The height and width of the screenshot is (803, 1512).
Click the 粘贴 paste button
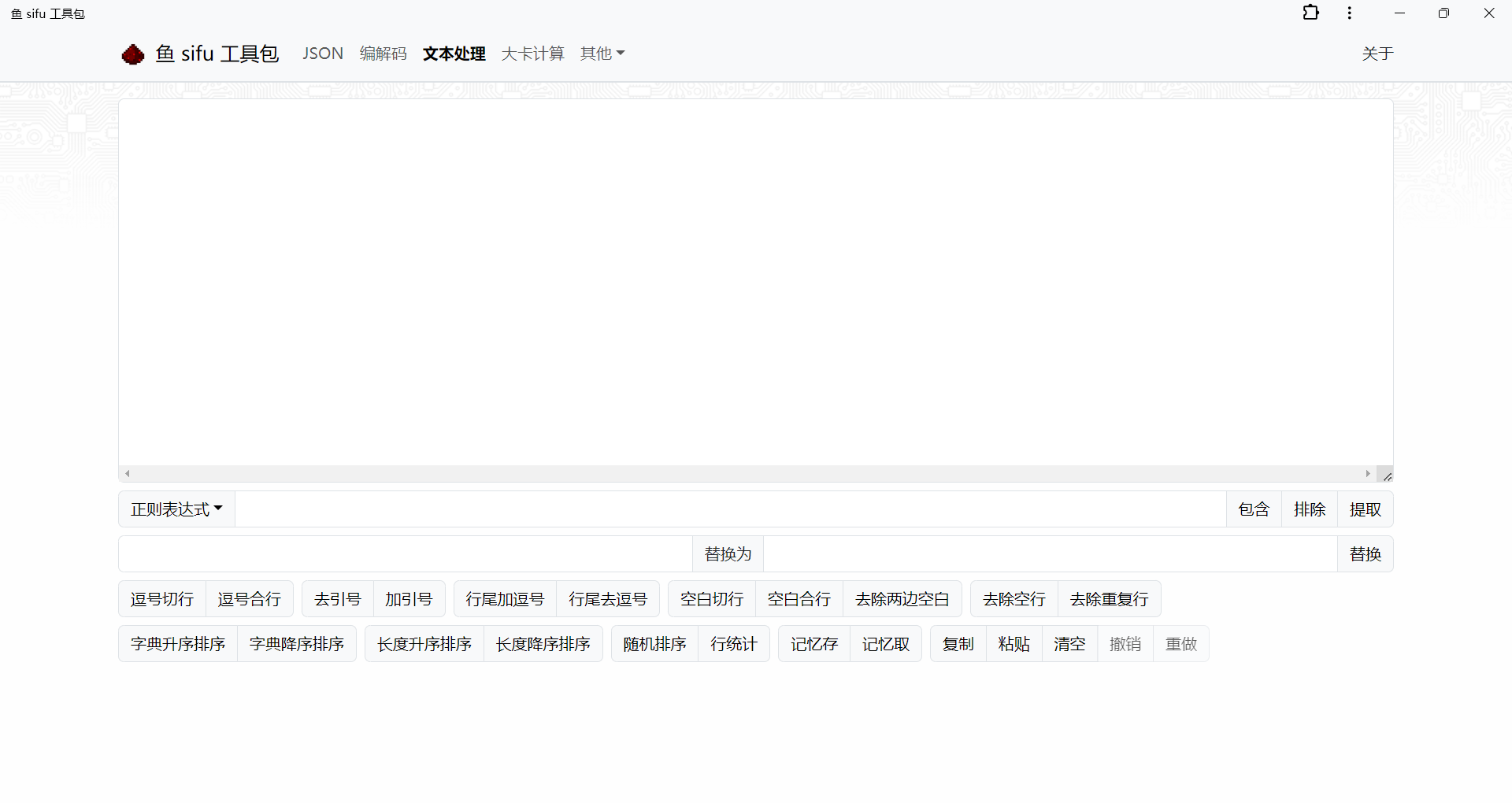click(x=1014, y=644)
